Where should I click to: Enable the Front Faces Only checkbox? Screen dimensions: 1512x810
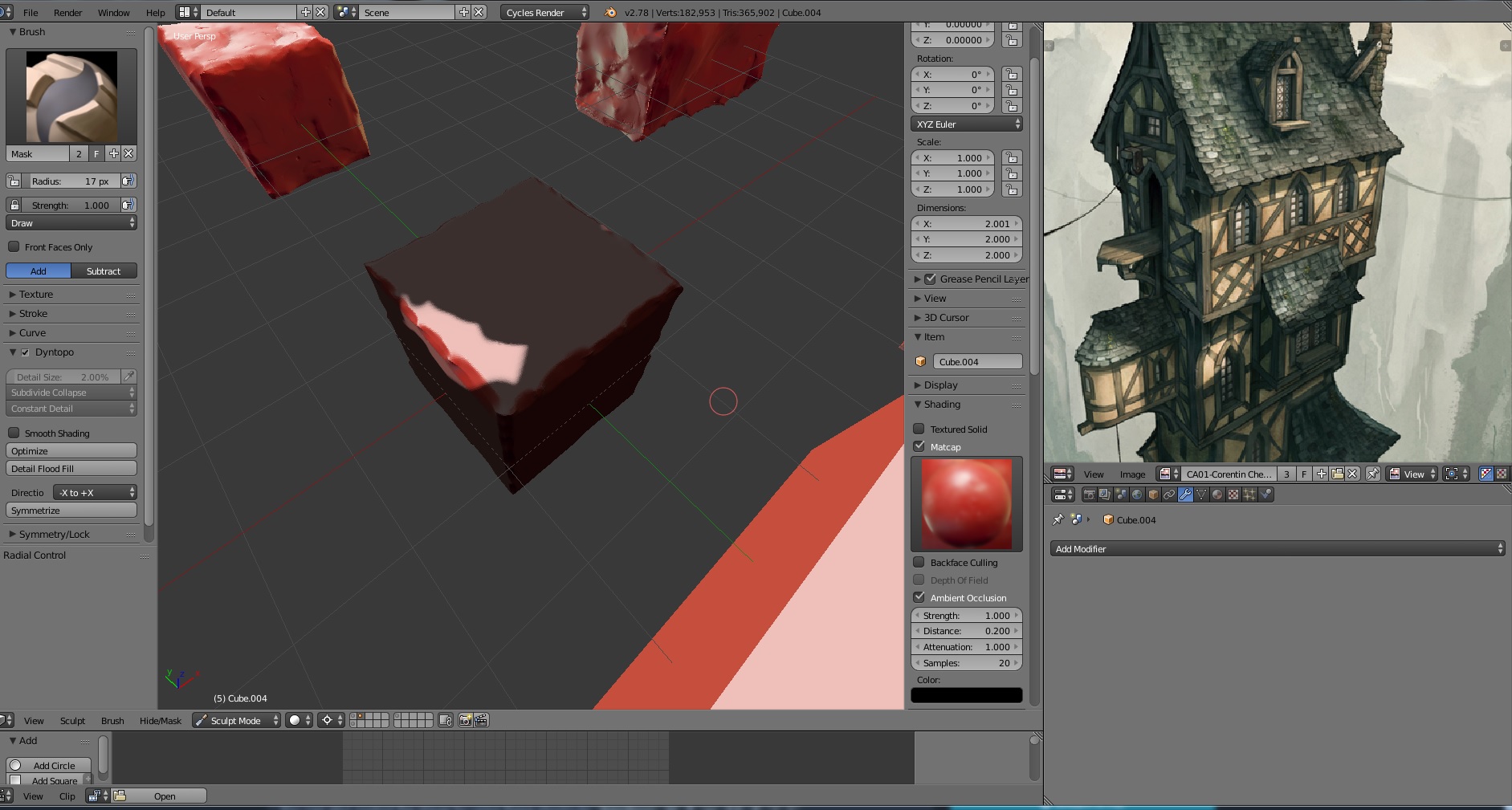14,247
